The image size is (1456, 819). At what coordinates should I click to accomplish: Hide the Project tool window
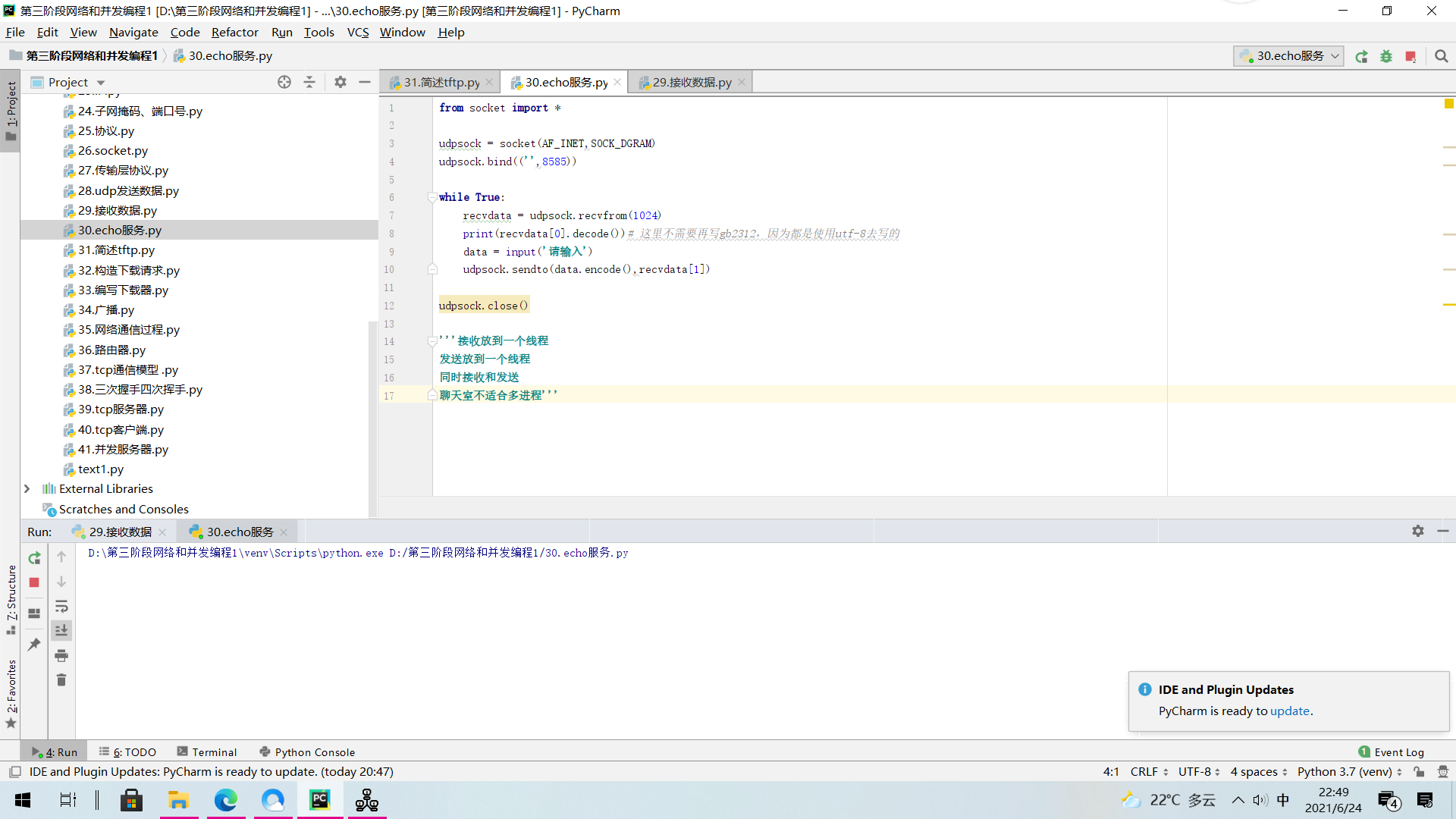click(365, 82)
